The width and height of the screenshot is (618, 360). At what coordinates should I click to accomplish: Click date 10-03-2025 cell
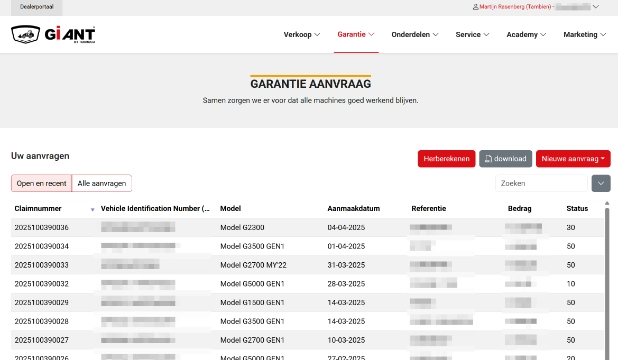tap(346, 340)
